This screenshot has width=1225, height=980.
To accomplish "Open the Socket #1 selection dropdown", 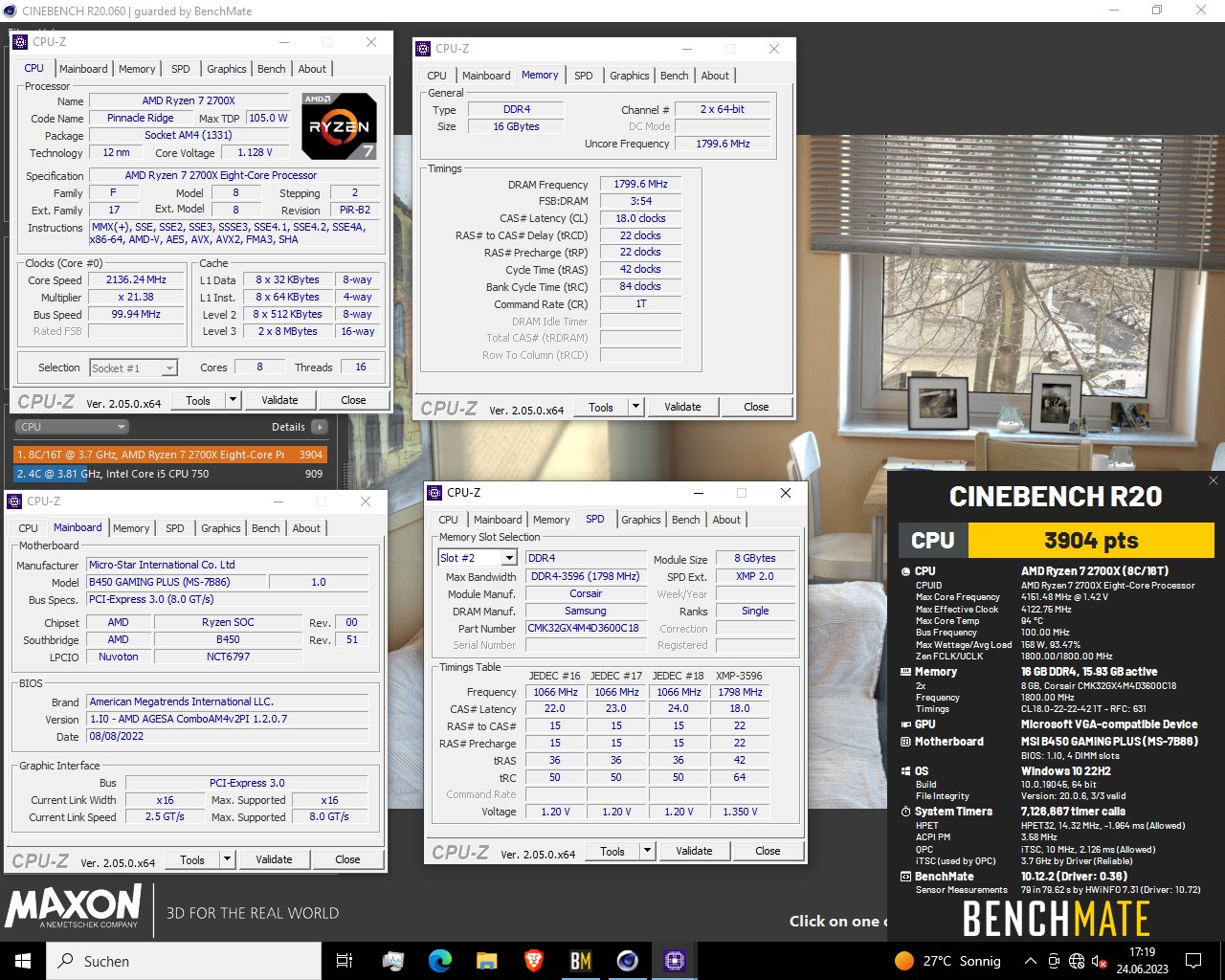I will 133,367.
